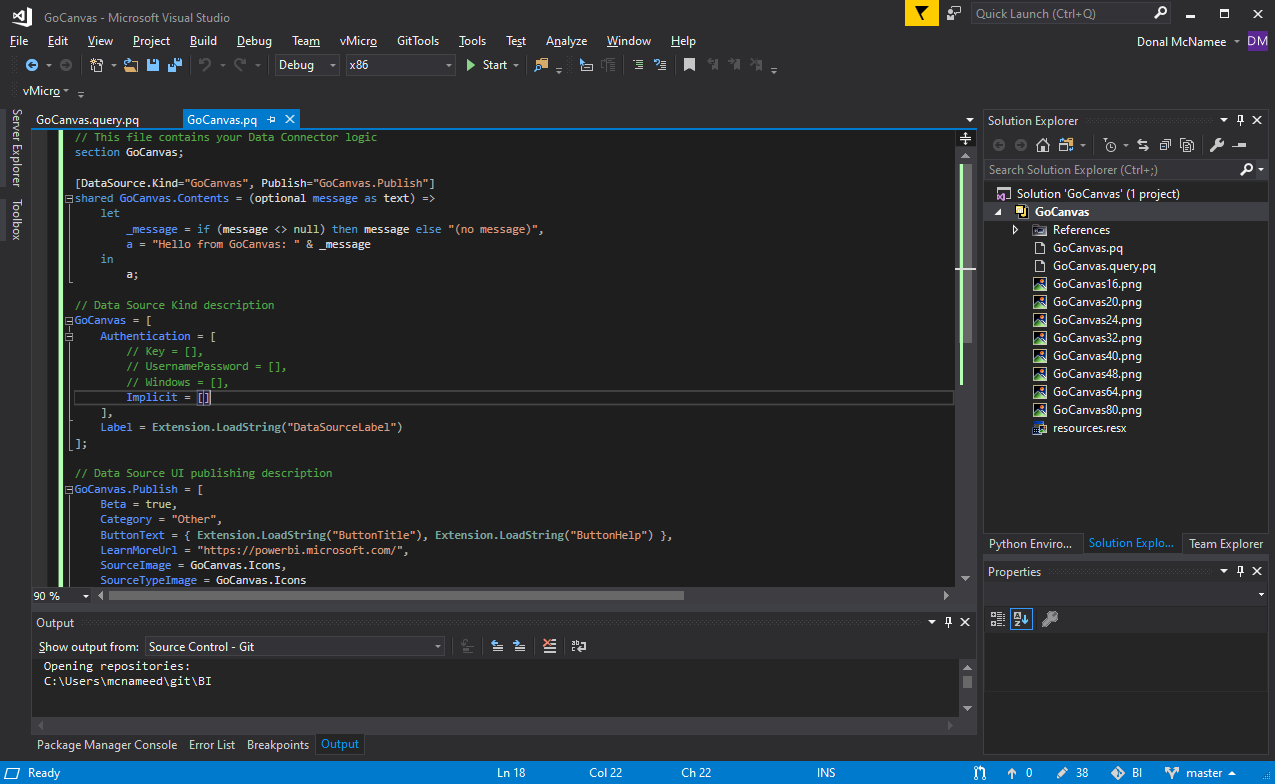This screenshot has width=1275, height=784.
Task: Click the notifications flag icon
Action: pos(922,13)
